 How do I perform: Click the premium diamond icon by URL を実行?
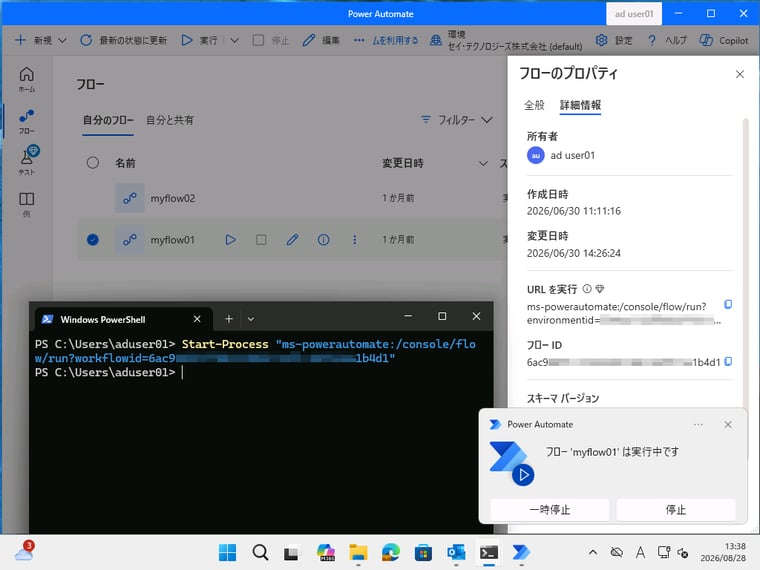(600, 289)
